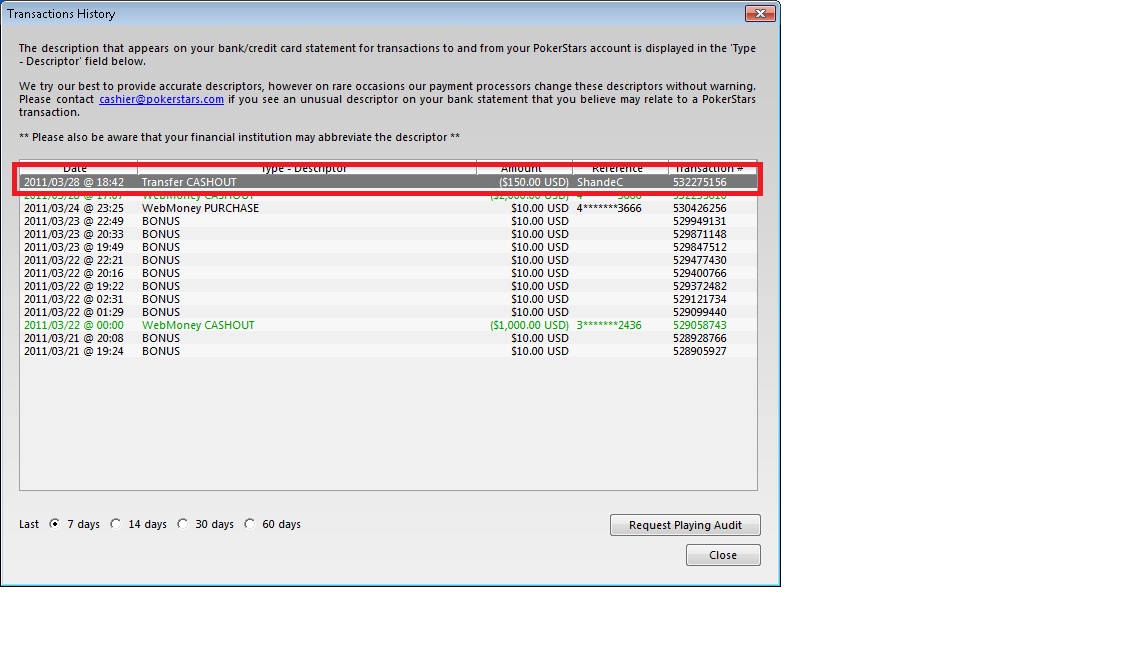Choose the 30 days history range
1131x660 pixels.
click(x=183, y=524)
